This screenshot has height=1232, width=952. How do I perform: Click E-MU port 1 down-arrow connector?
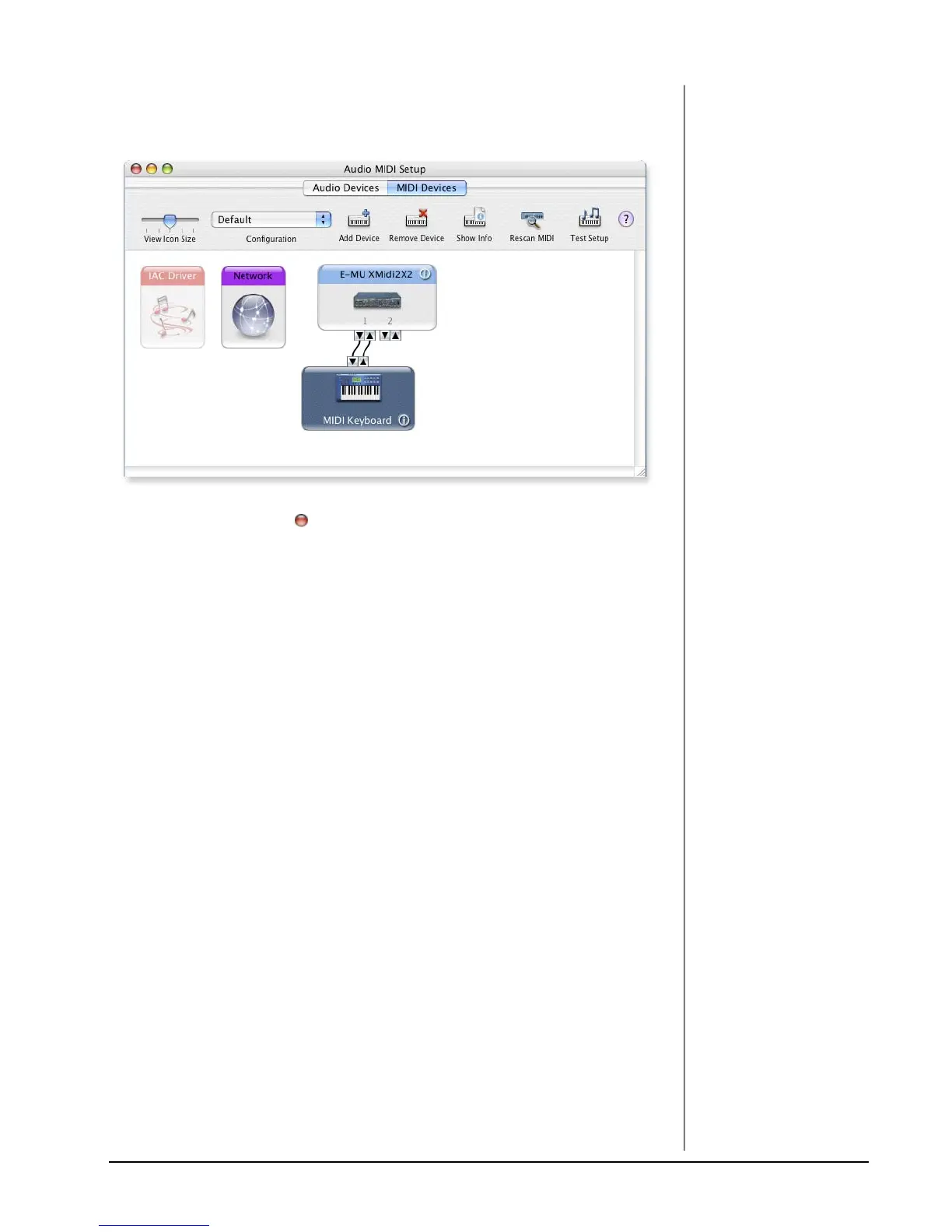pos(359,336)
